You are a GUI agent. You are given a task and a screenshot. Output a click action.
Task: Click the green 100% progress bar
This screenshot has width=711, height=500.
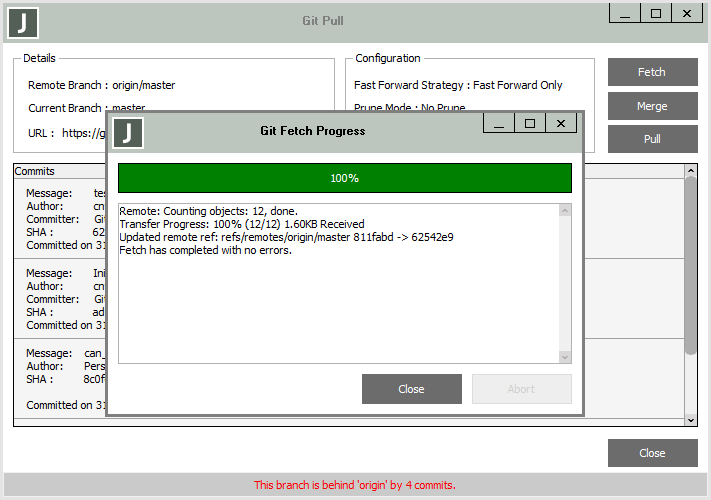pyautogui.click(x=344, y=178)
